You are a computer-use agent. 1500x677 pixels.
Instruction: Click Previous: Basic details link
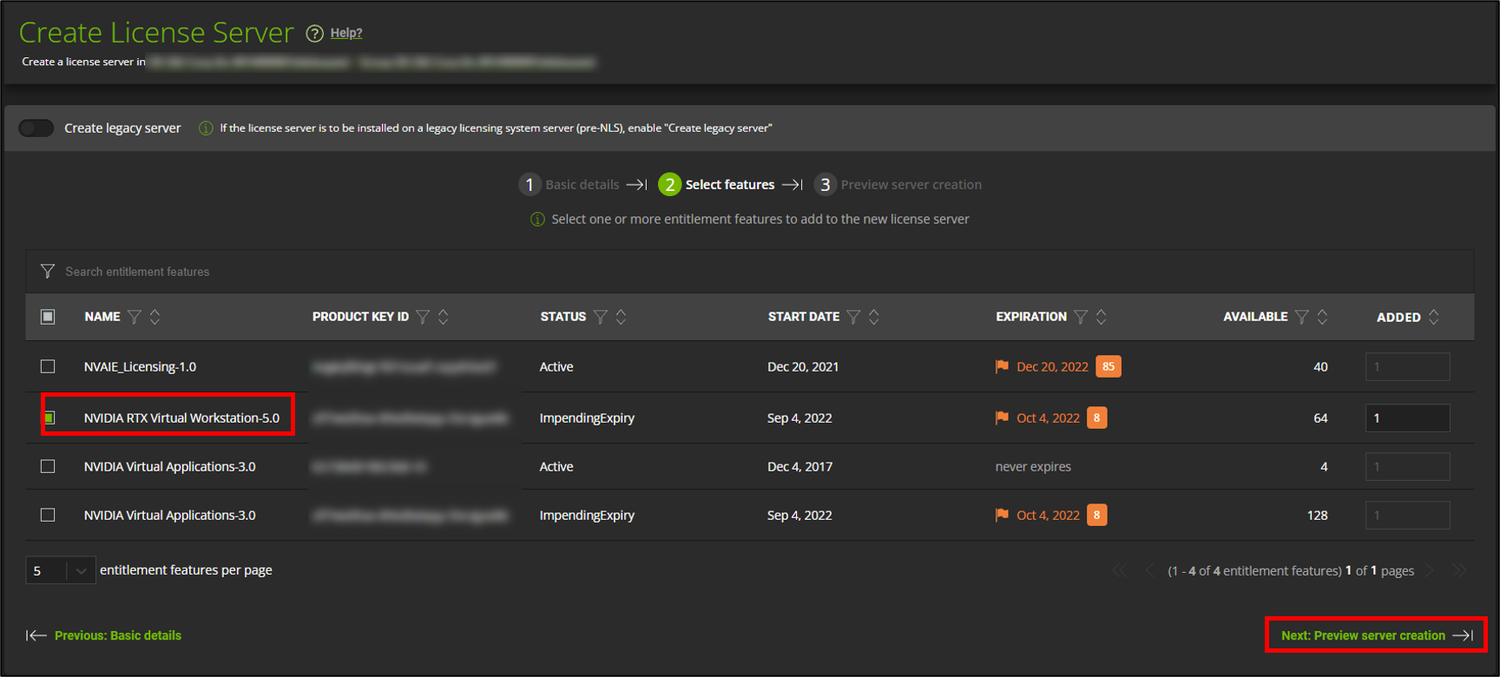pyautogui.click(x=105, y=635)
